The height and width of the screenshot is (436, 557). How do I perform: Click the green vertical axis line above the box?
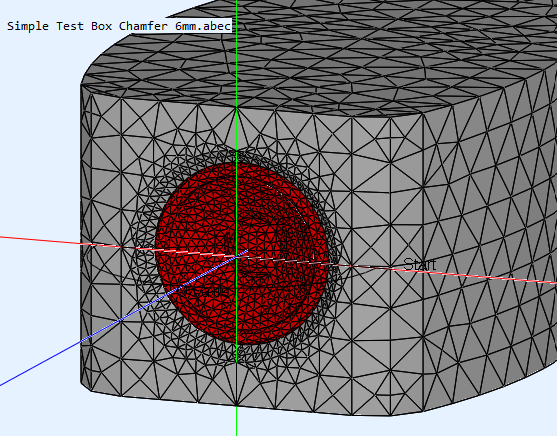tap(237, 53)
